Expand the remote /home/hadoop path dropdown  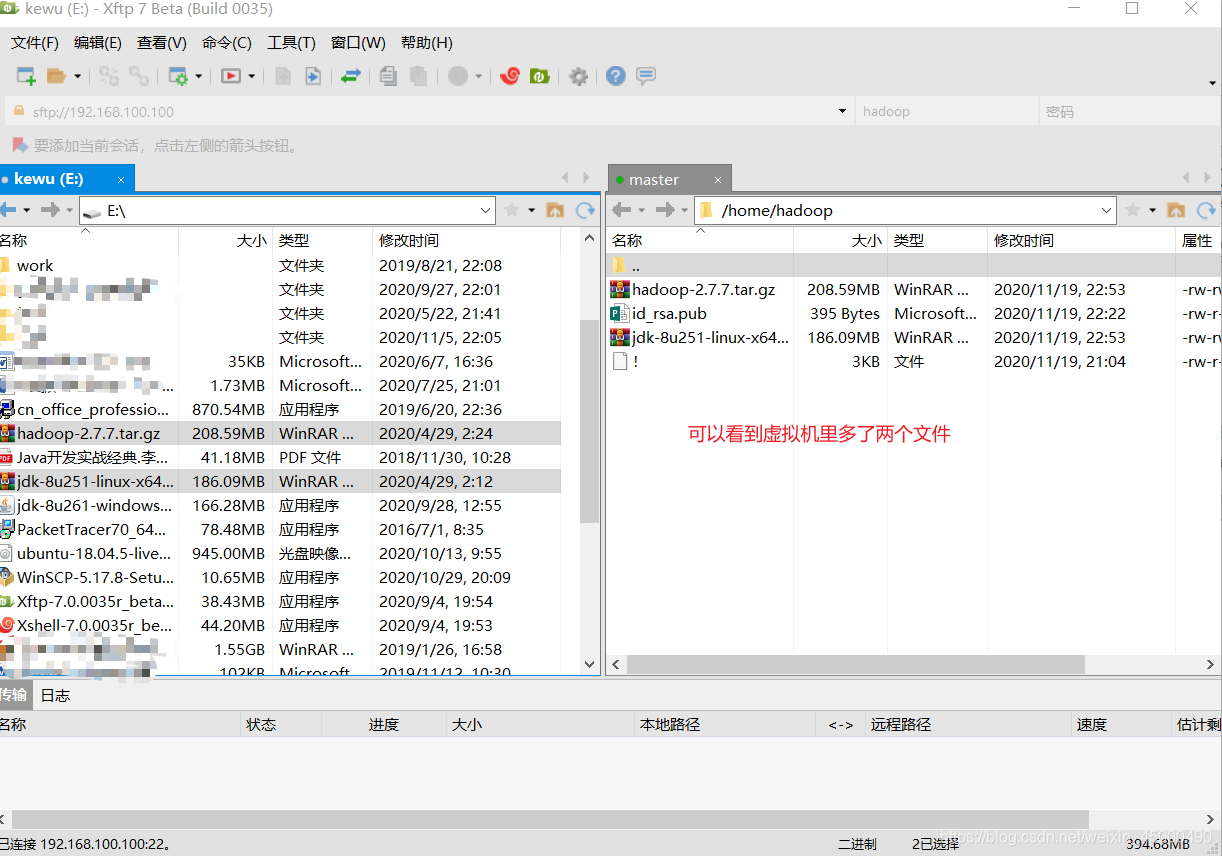pyautogui.click(x=1107, y=210)
